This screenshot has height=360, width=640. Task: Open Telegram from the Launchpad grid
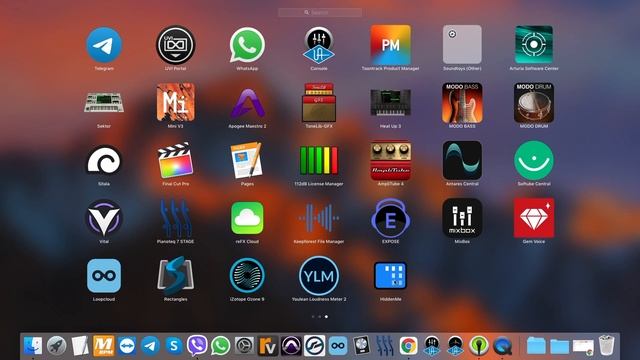[x=104, y=45]
